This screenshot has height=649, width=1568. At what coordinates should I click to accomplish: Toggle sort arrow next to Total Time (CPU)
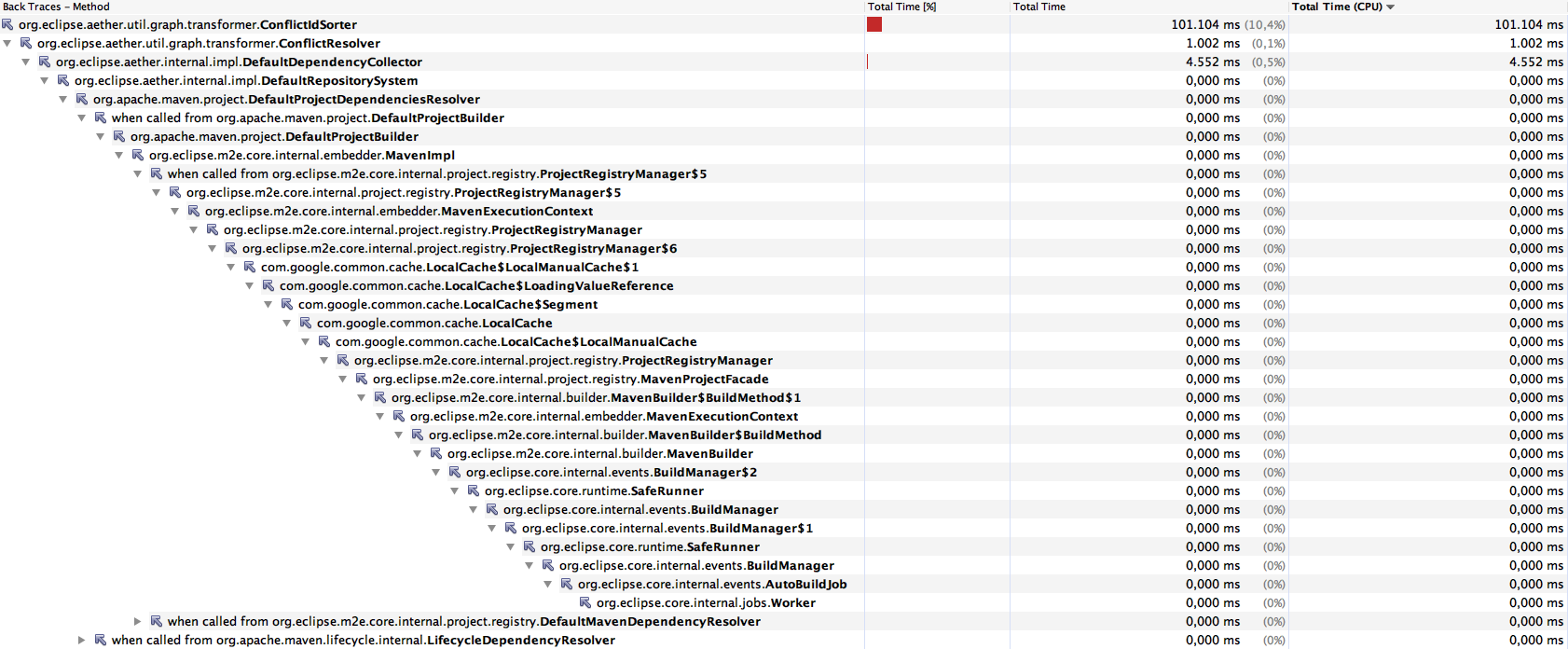click(1391, 7)
